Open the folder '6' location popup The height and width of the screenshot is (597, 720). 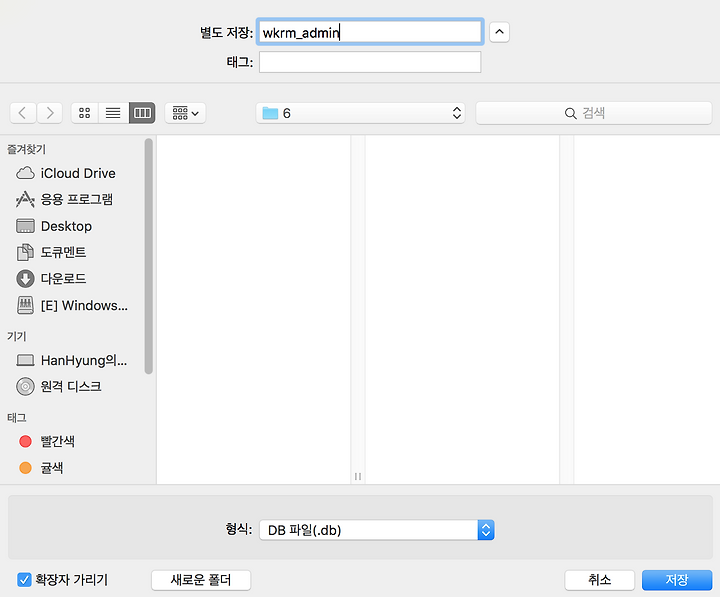[360, 113]
